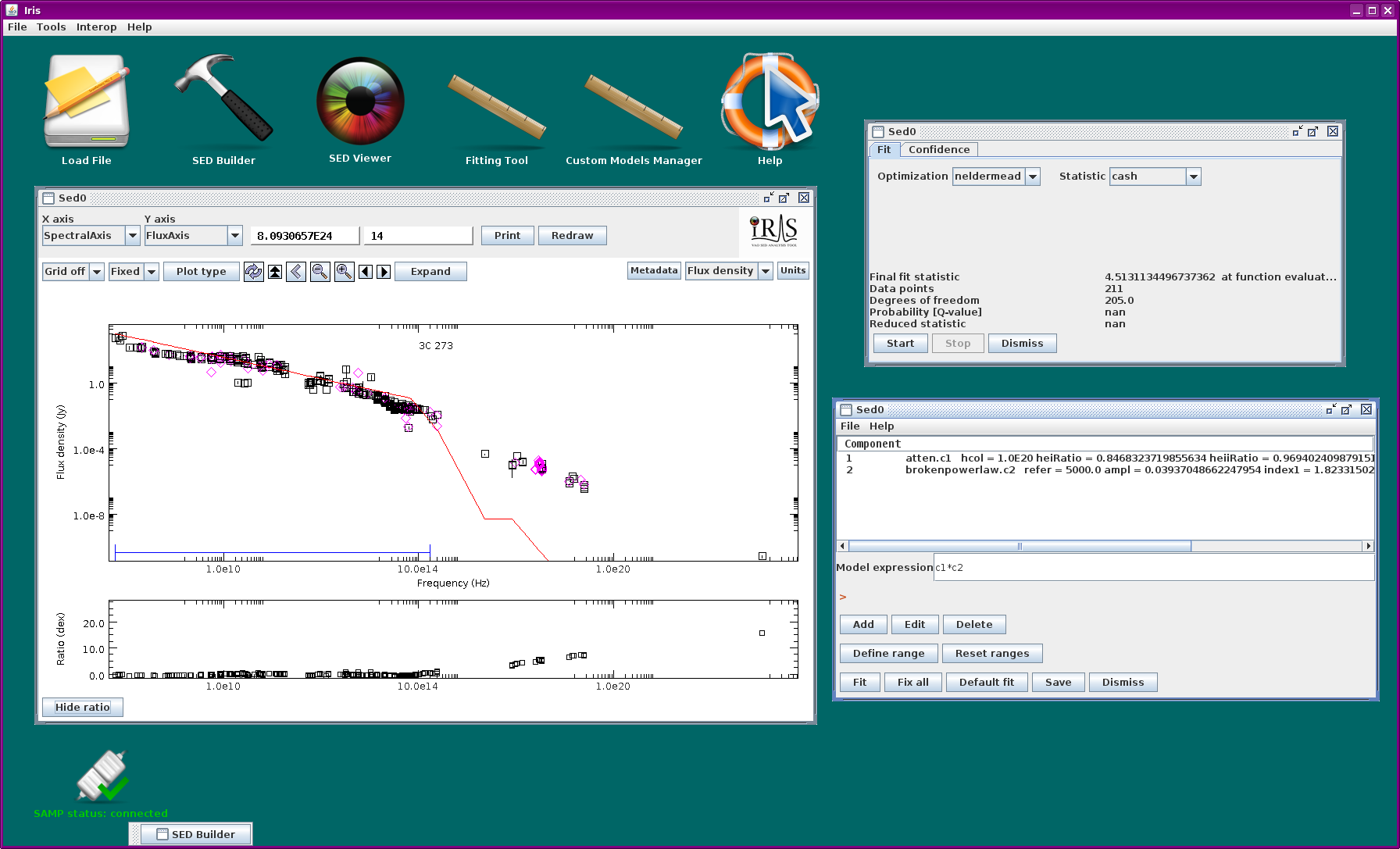Open the Custom Models Manager icon

pyautogui.click(x=634, y=107)
